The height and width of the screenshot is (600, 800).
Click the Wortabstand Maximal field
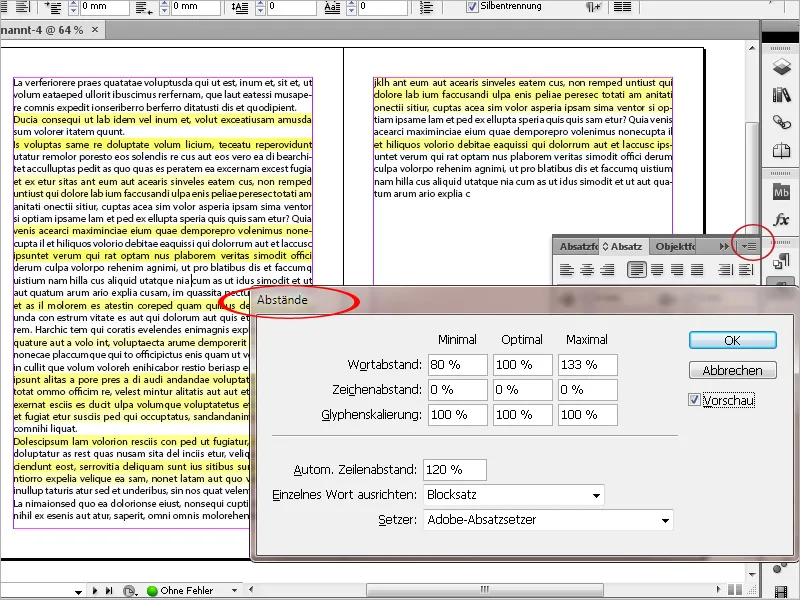pyautogui.click(x=588, y=365)
